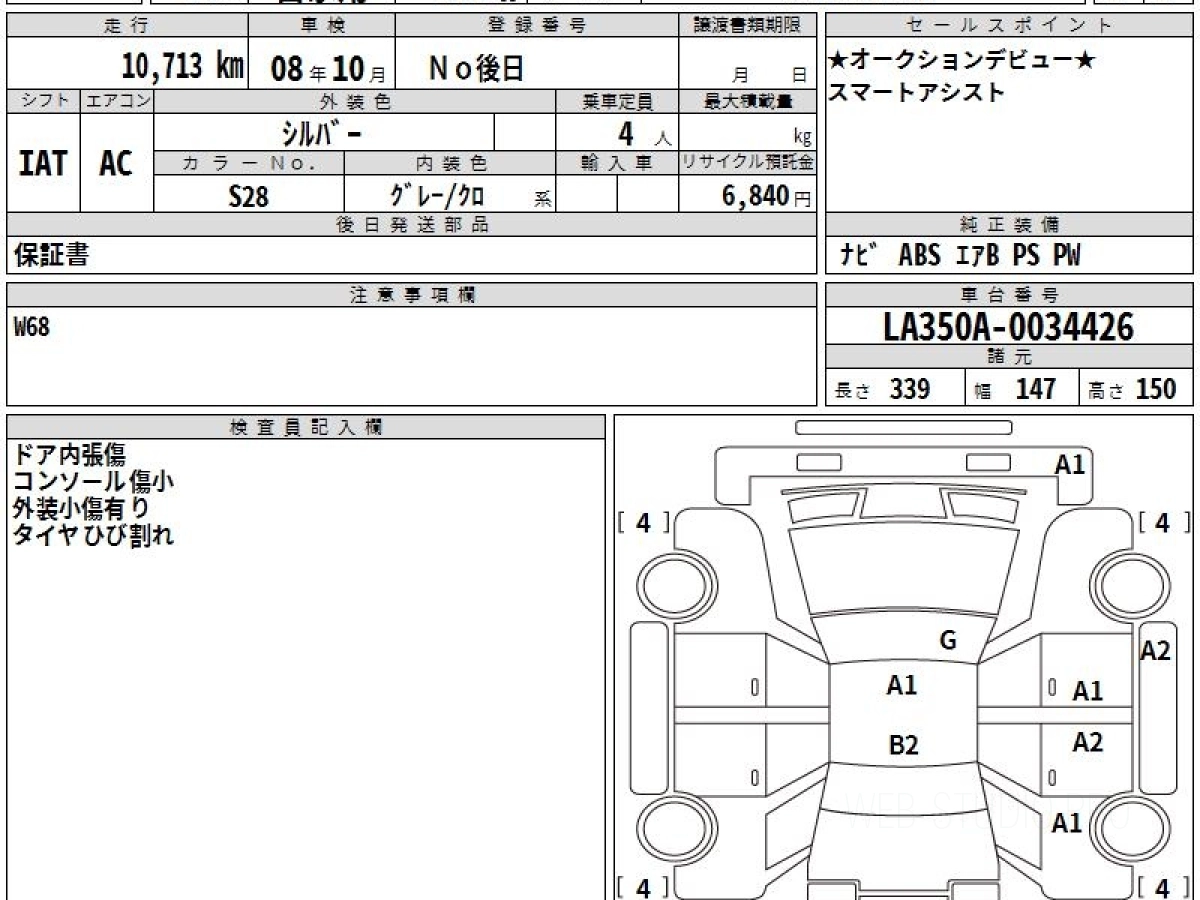Click the 純正装備 header
1200x900 pixels.
tap(1009, 224)
